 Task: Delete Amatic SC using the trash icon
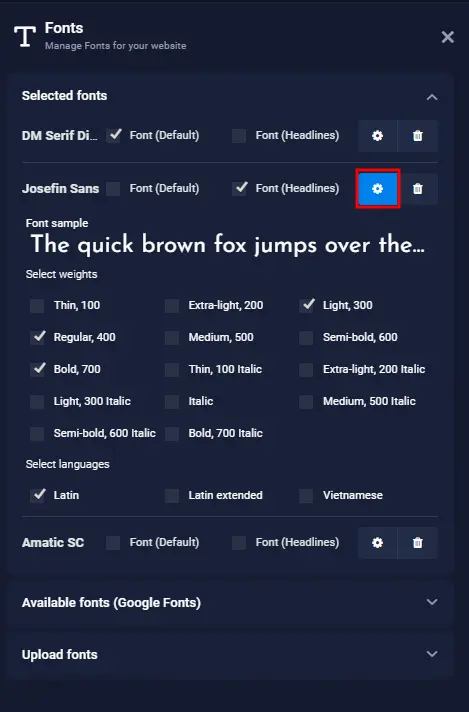tap(418, 543)
